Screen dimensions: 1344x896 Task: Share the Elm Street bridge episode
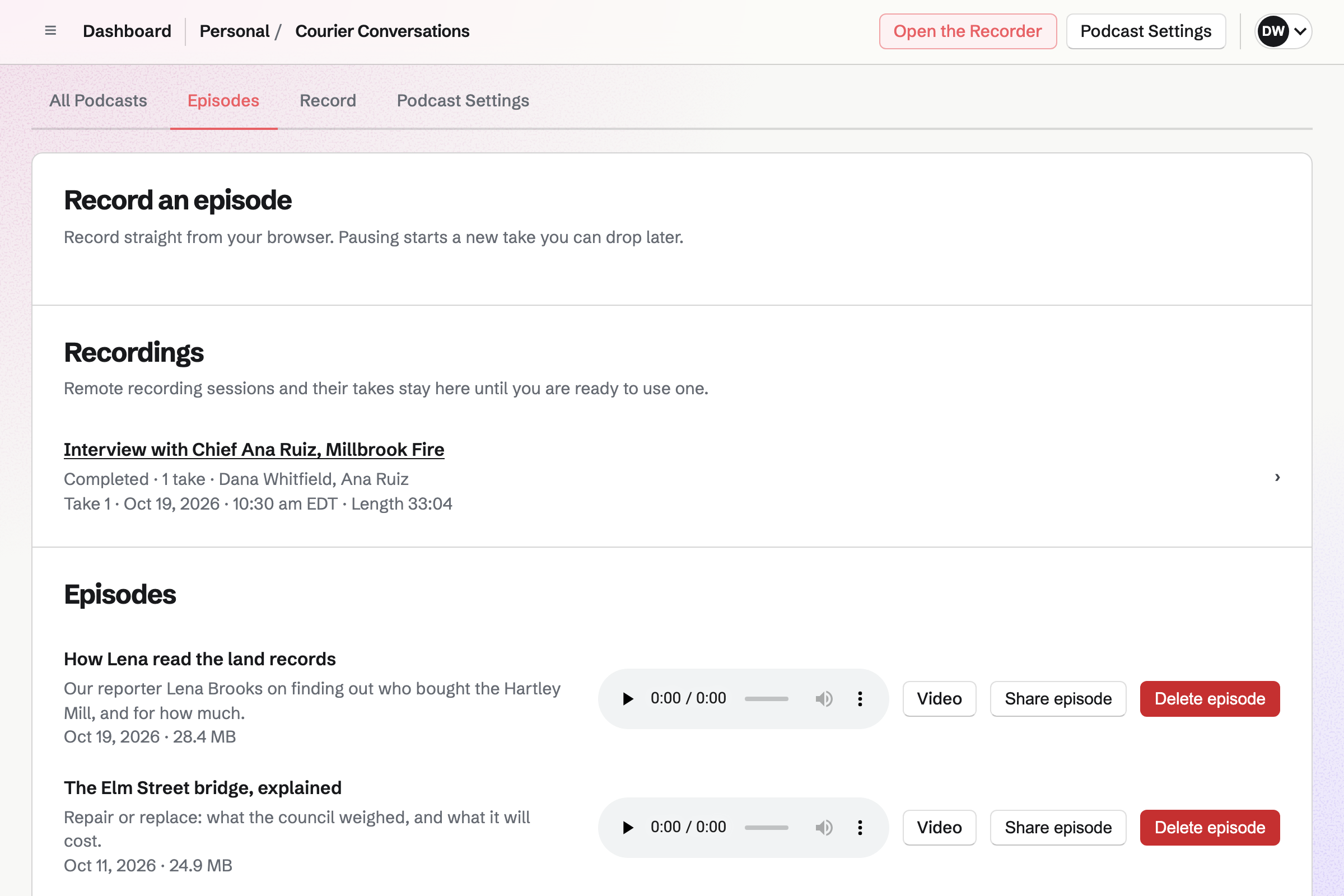[1058, 828]
